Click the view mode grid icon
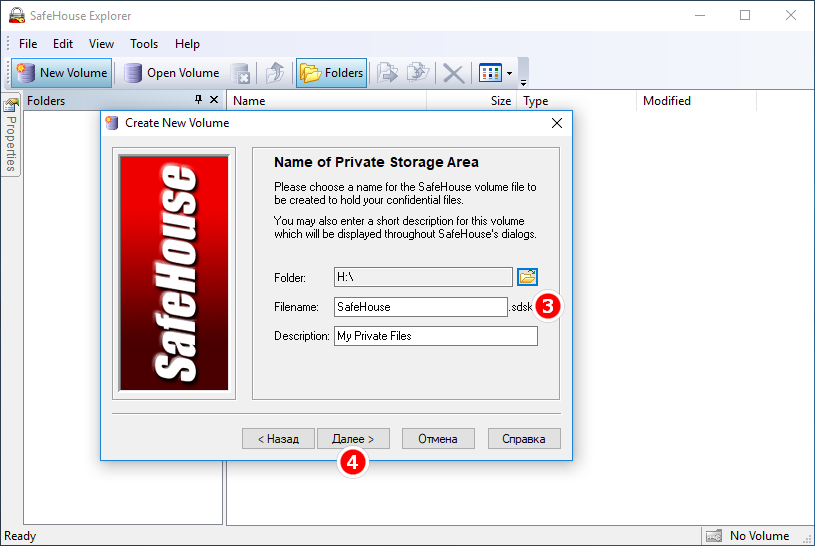The width and height of the screenshot is (815, 546). click(x=490, y=73)
